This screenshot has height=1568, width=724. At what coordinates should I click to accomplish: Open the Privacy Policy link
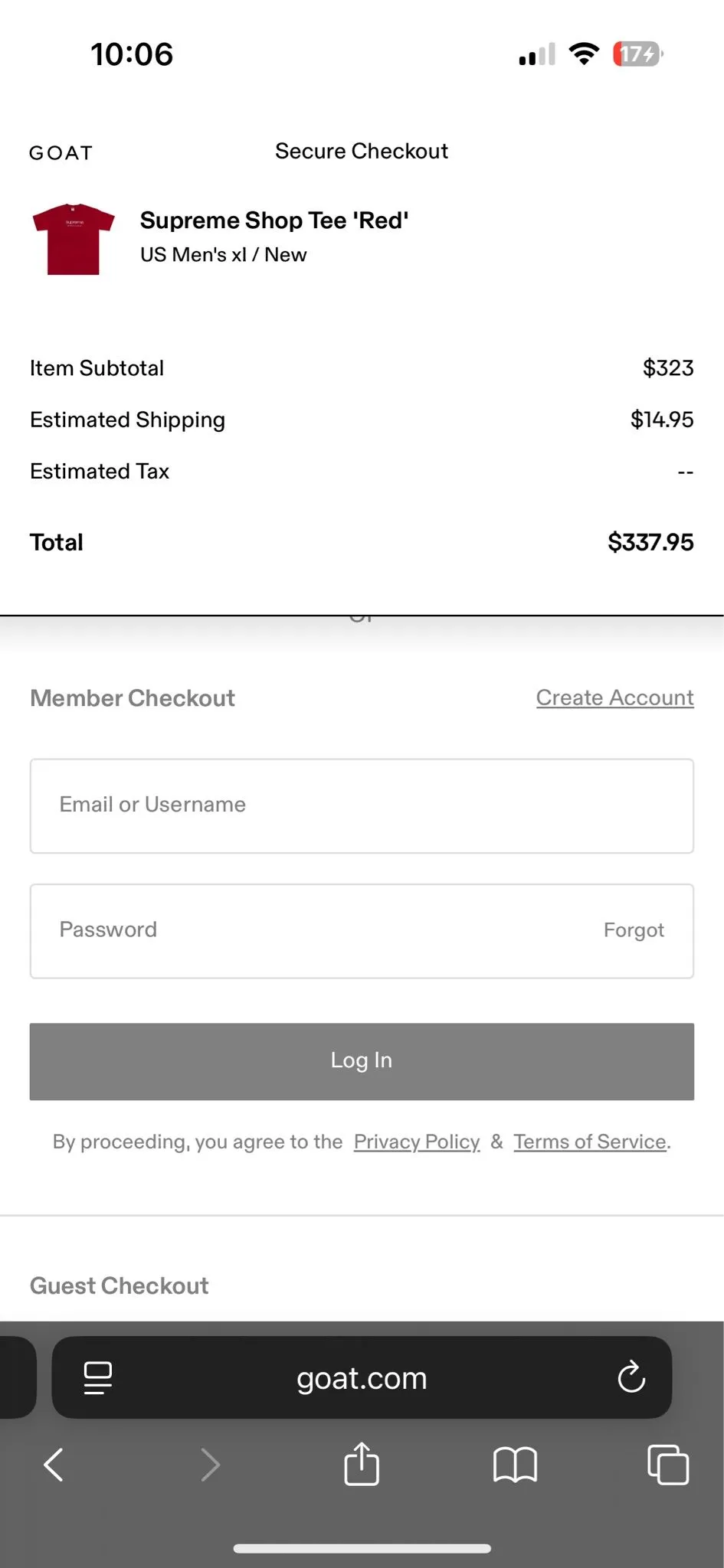point(417,1142)
